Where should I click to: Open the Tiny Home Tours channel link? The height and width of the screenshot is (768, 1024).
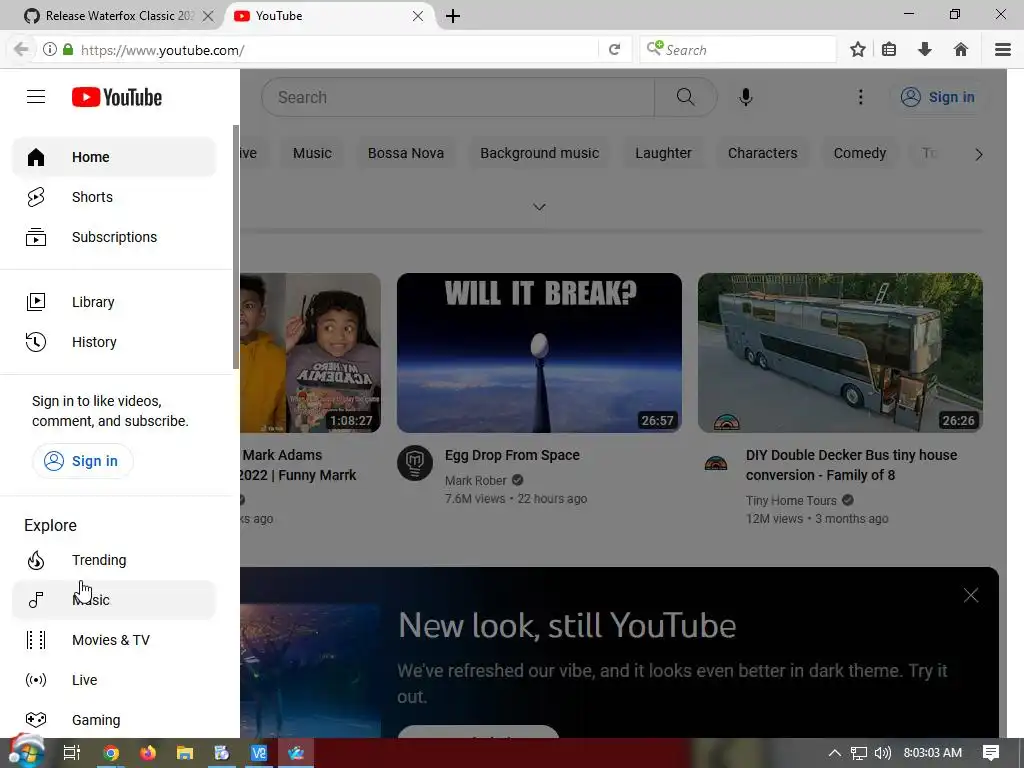[791, 500]
